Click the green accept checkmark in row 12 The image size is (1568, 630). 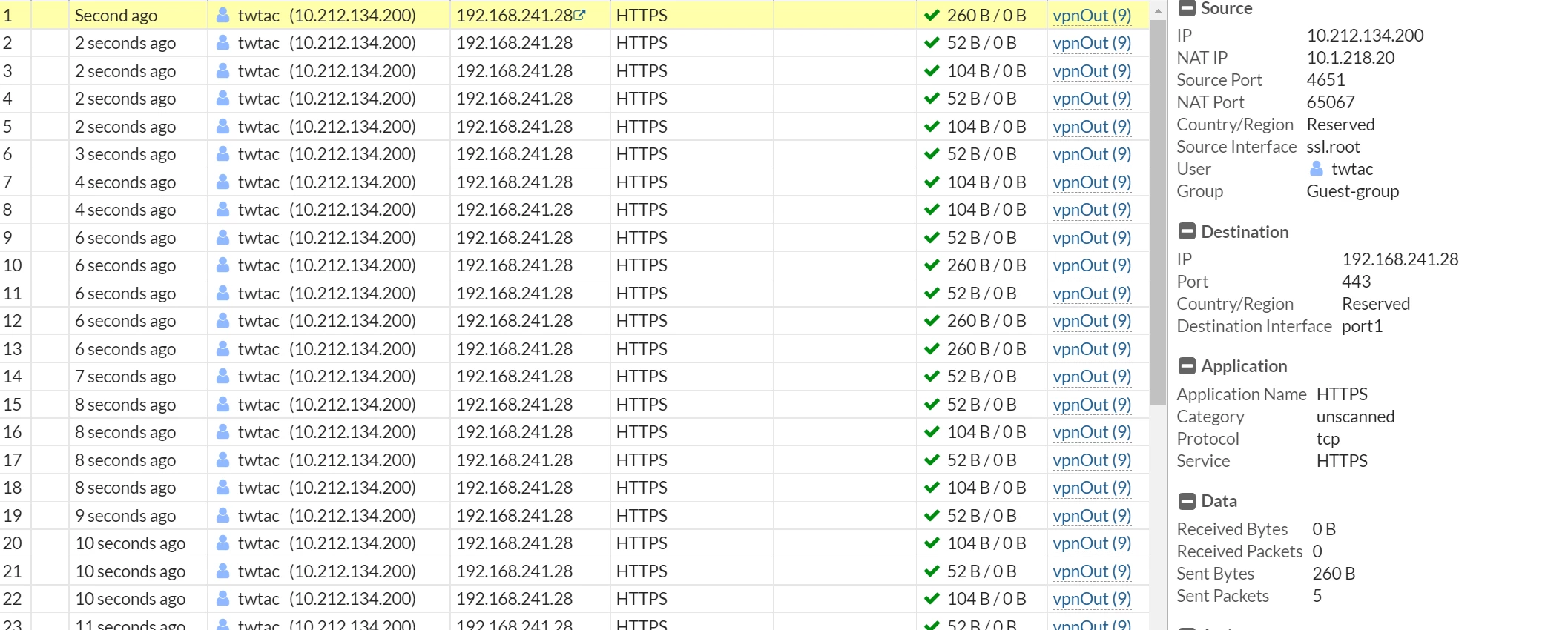pos(932,321)
